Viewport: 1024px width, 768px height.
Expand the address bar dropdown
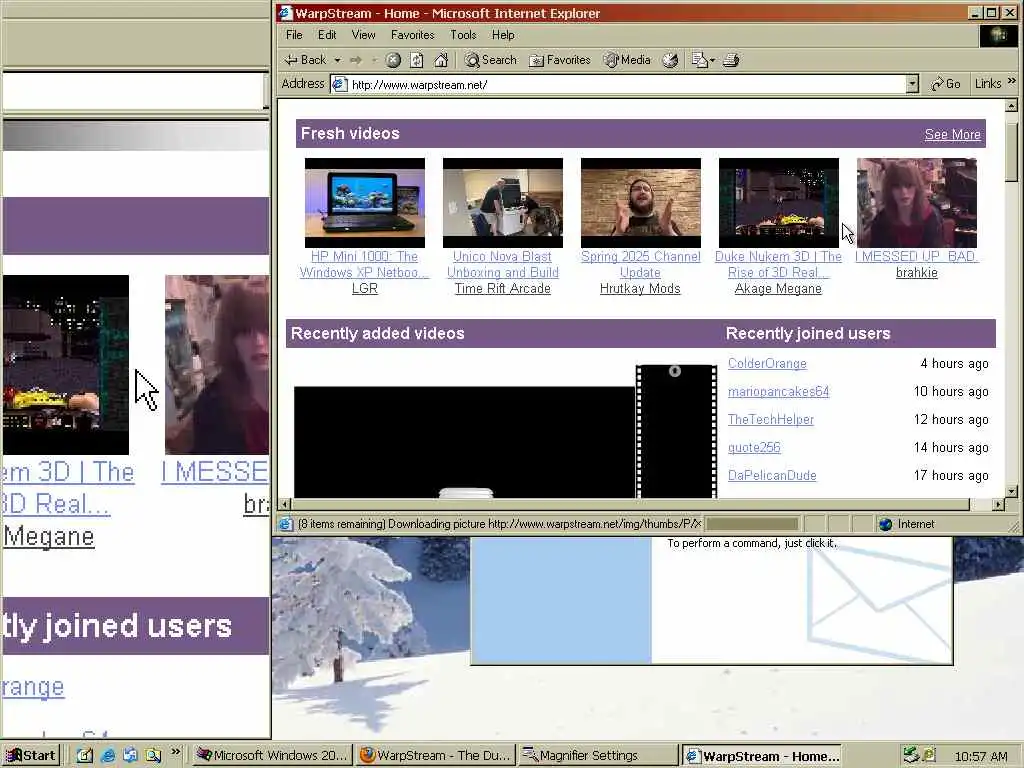[912, 84]
